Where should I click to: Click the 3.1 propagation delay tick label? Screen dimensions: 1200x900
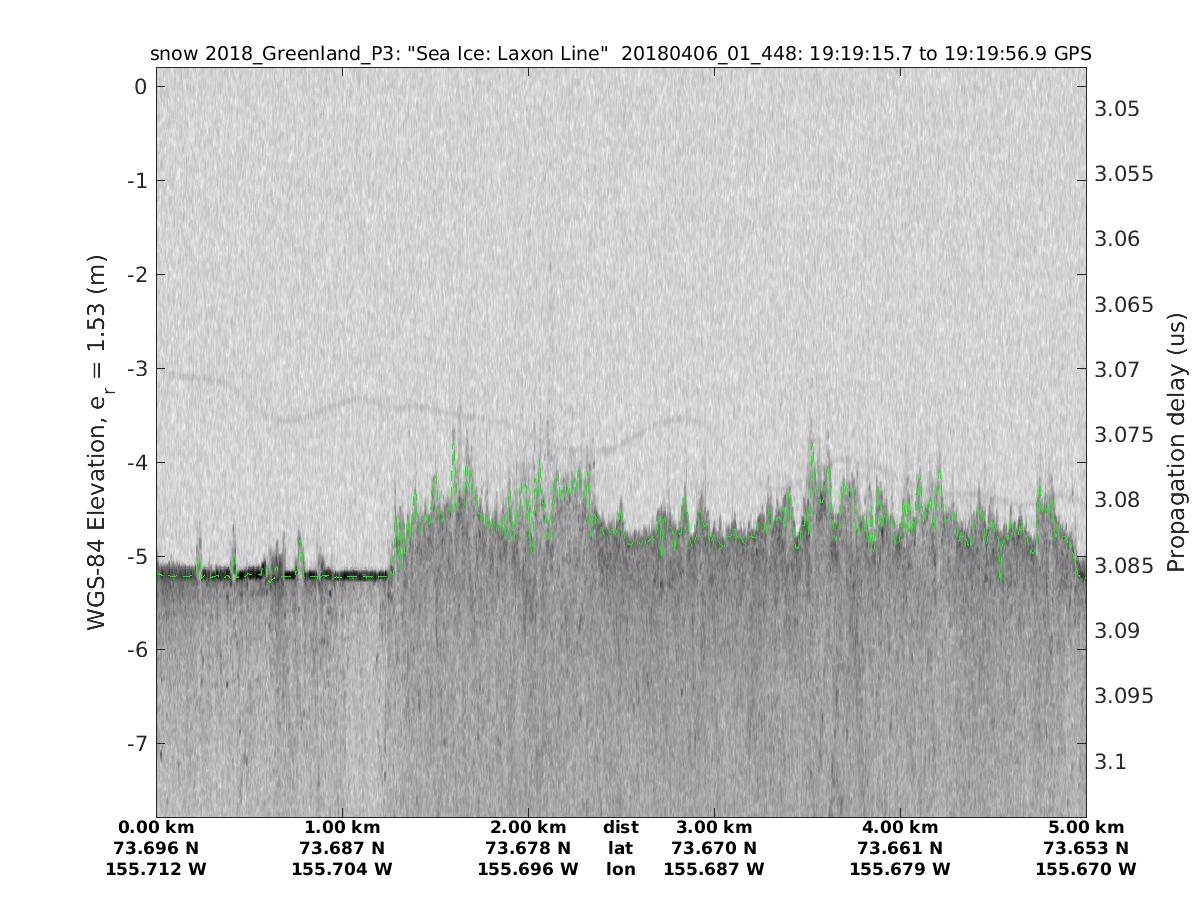1110,762
